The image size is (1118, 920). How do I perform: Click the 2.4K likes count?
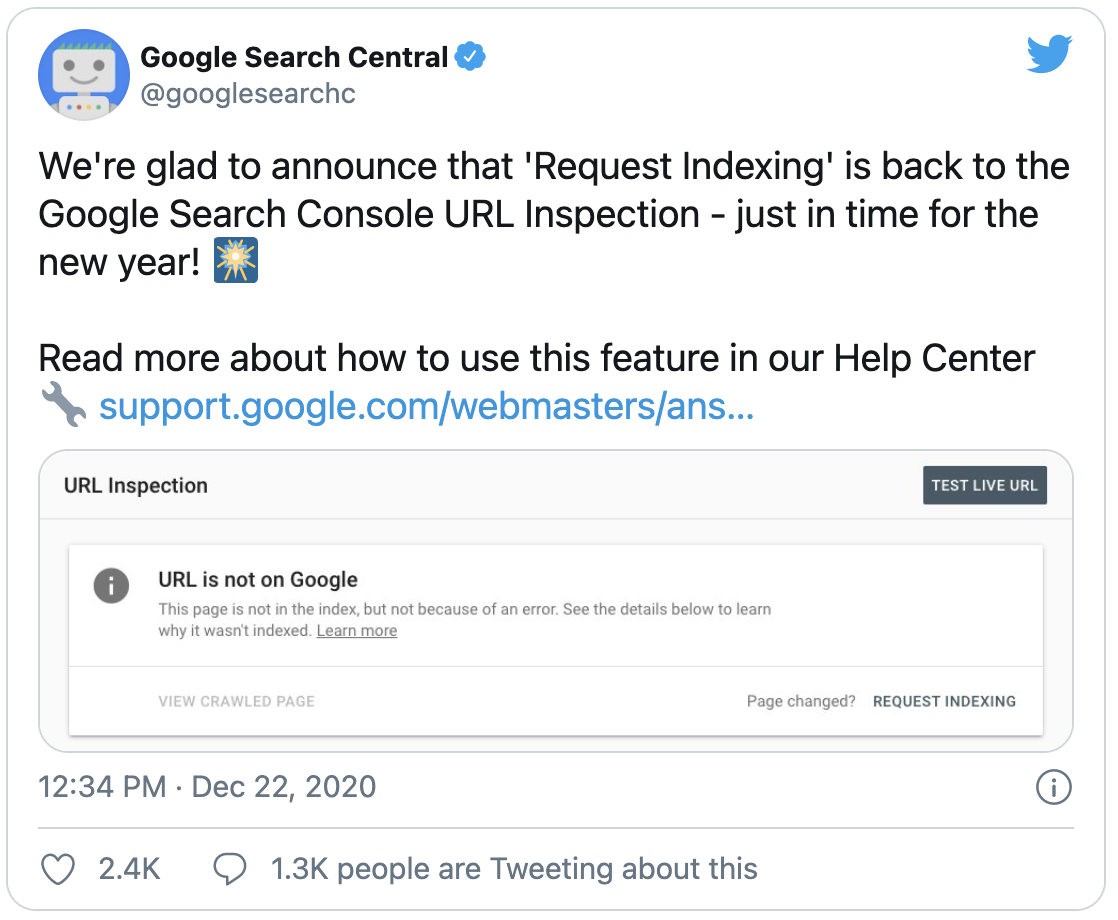click(x=129, y=869)
